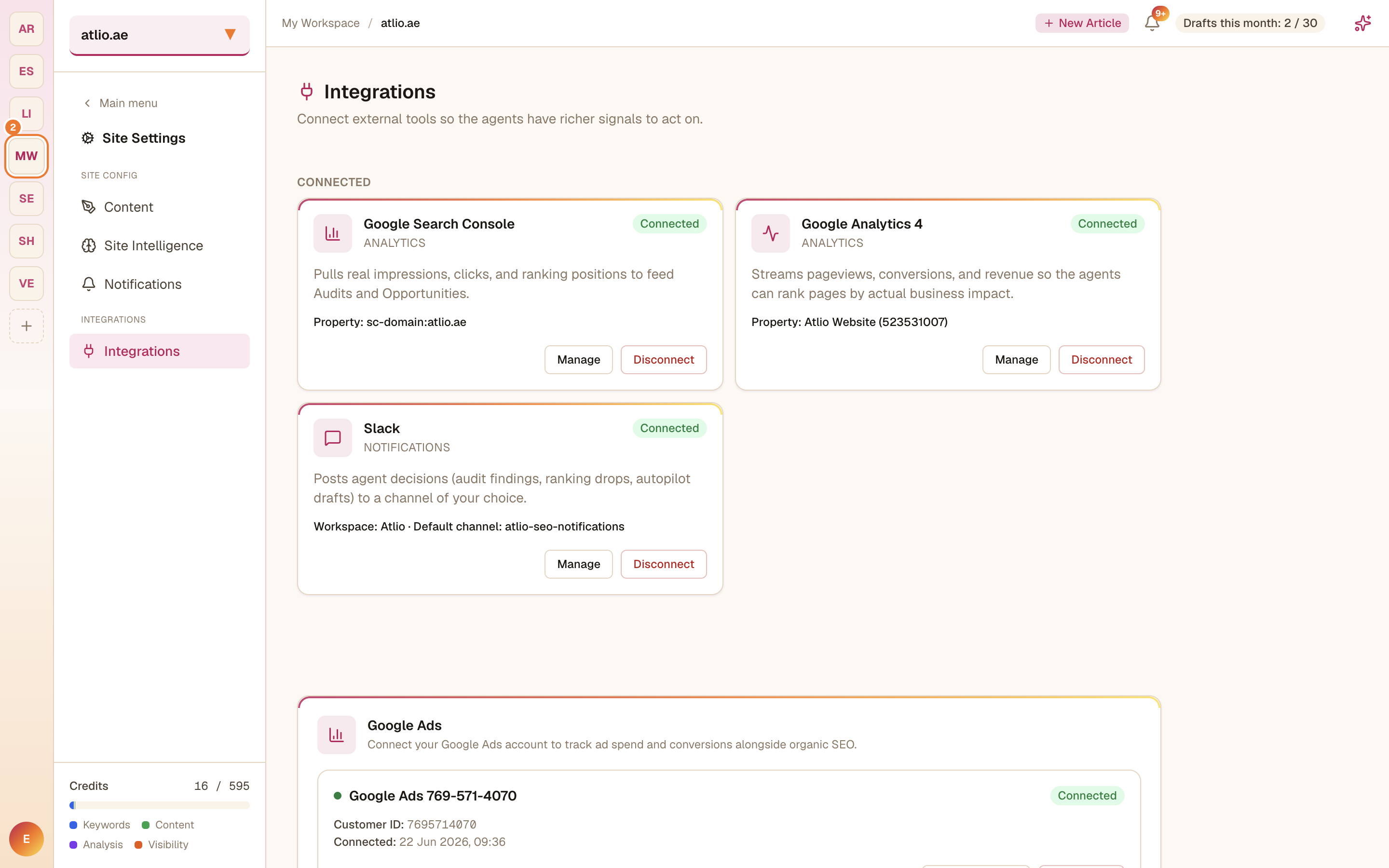Click the notification count badge 9+
This screenshot has height=868, width=1389.
(x=1160, y=13)
